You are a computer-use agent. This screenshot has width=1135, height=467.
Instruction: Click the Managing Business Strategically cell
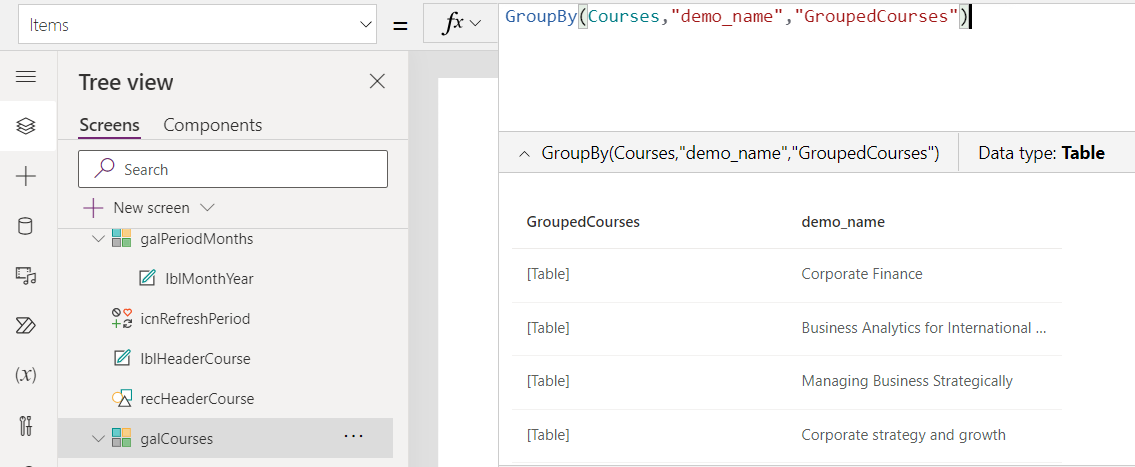907,381
